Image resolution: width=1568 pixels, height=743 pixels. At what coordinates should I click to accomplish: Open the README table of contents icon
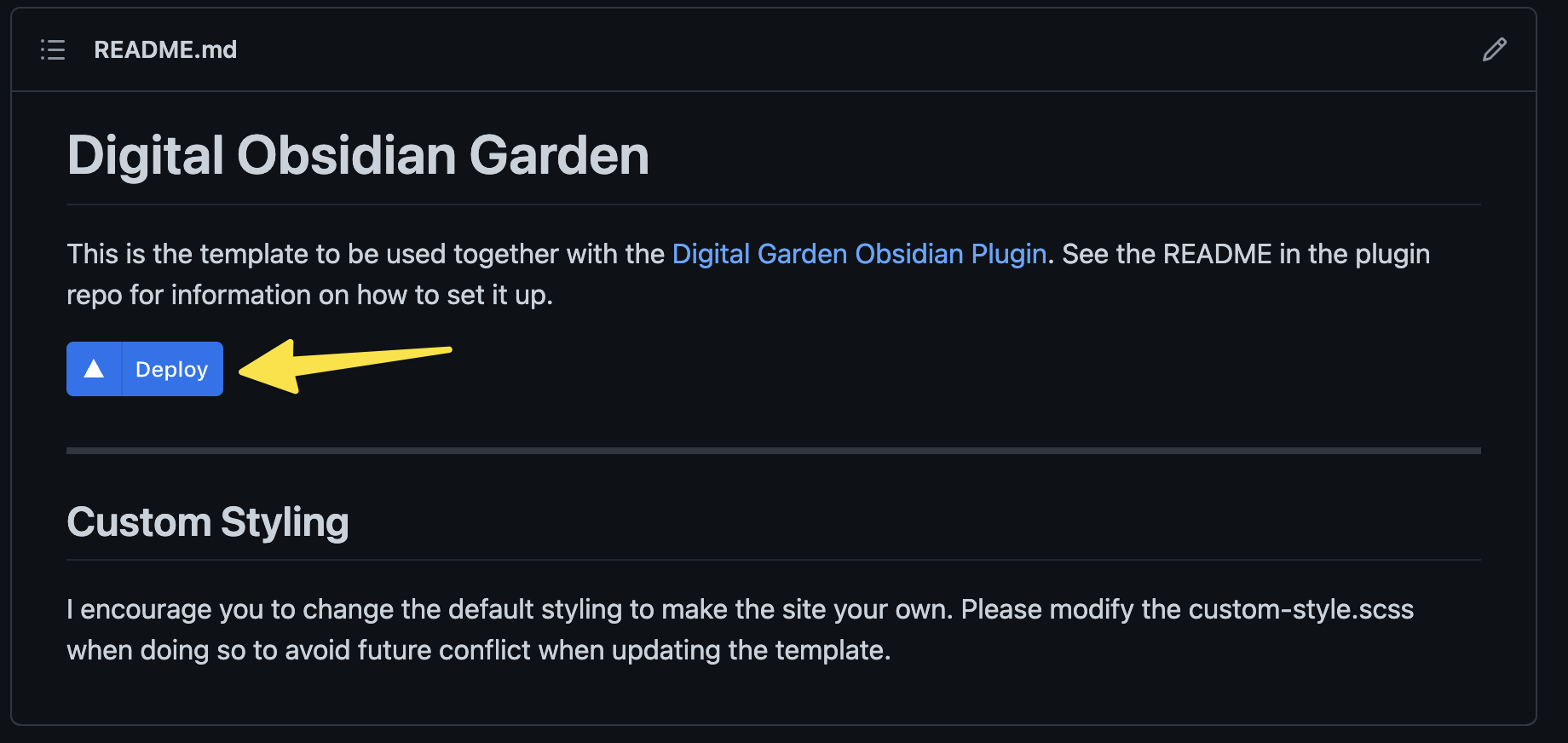(53, 50)
